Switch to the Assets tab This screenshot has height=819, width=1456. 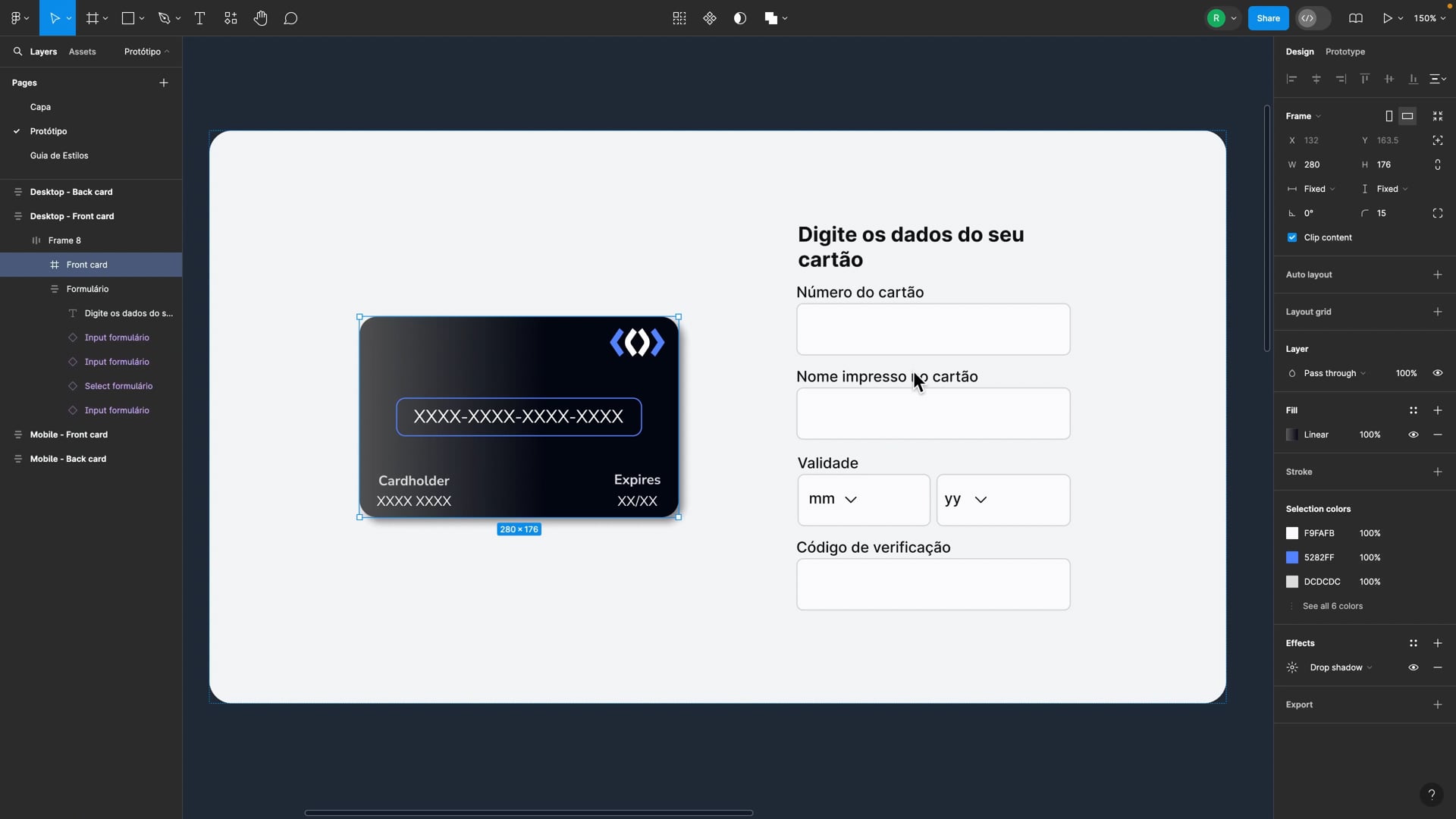(x=82, y=52)
